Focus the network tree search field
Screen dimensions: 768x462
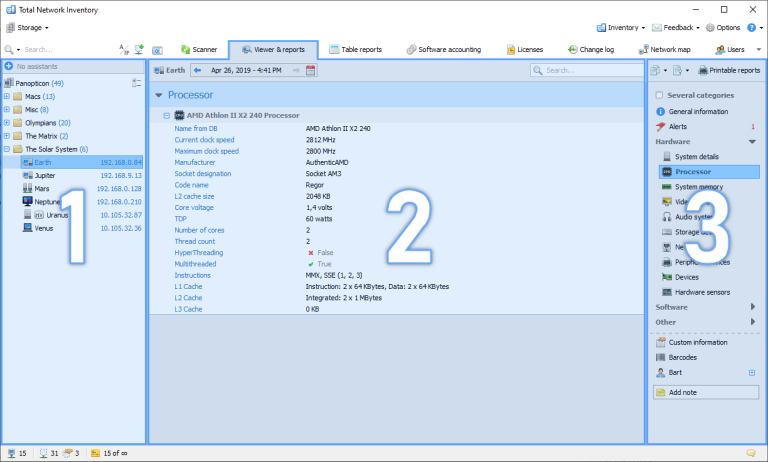tap(69, 49)
